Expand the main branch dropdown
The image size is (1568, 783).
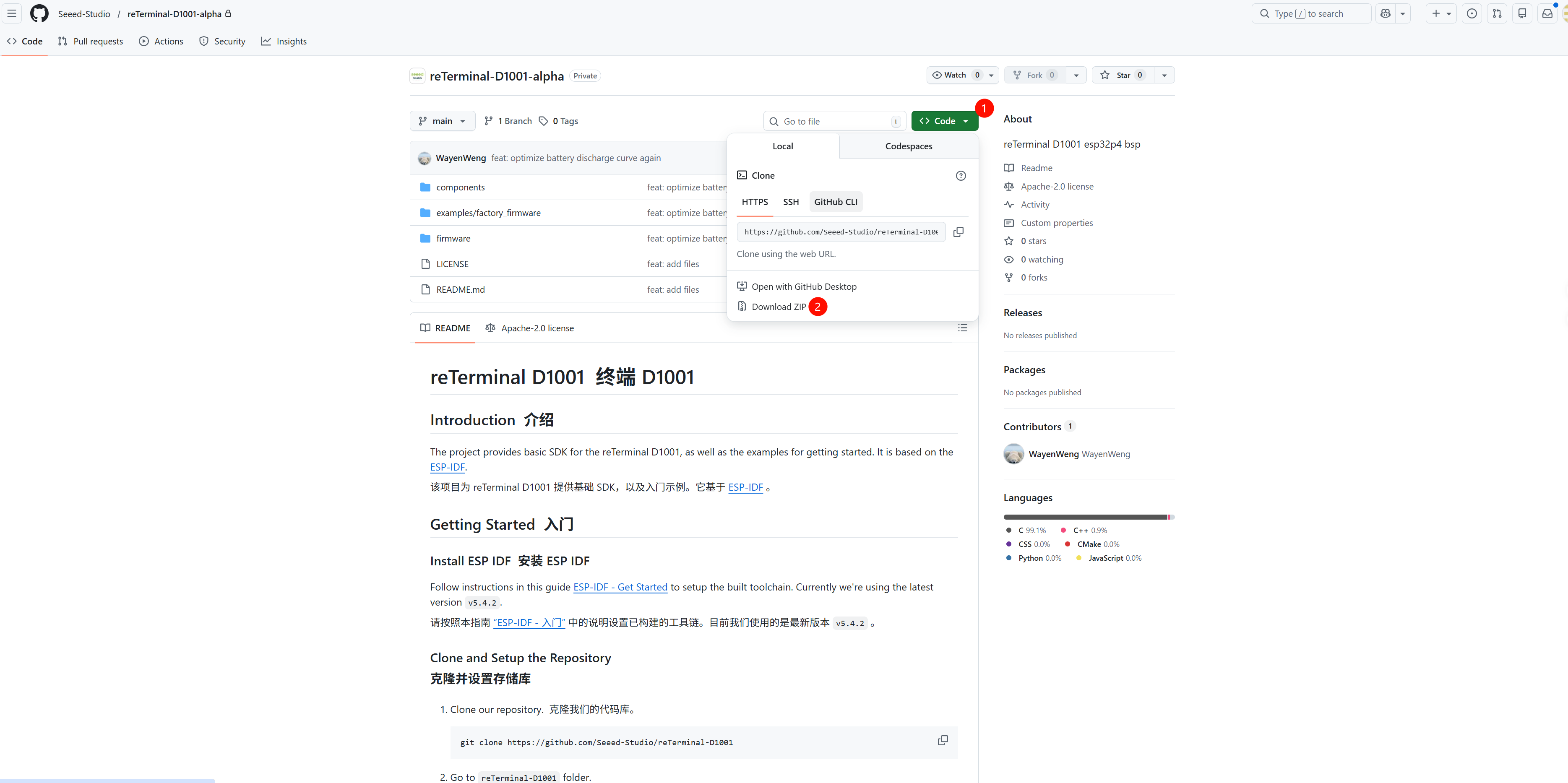pyautogui.click(x=443, y=121)
